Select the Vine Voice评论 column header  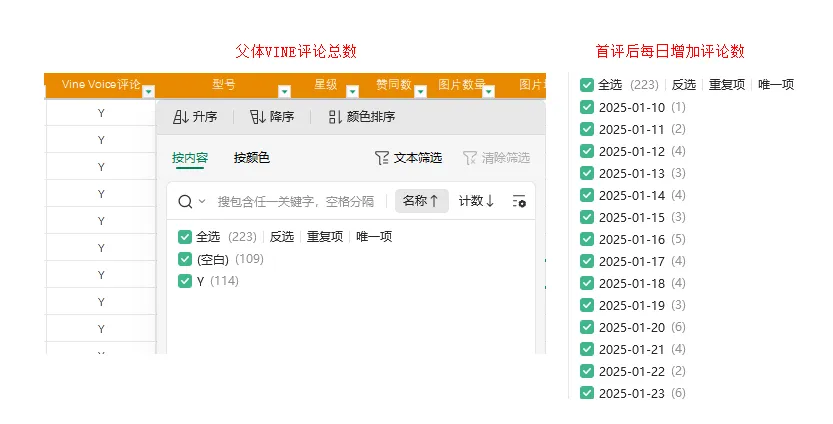[101, 84]
